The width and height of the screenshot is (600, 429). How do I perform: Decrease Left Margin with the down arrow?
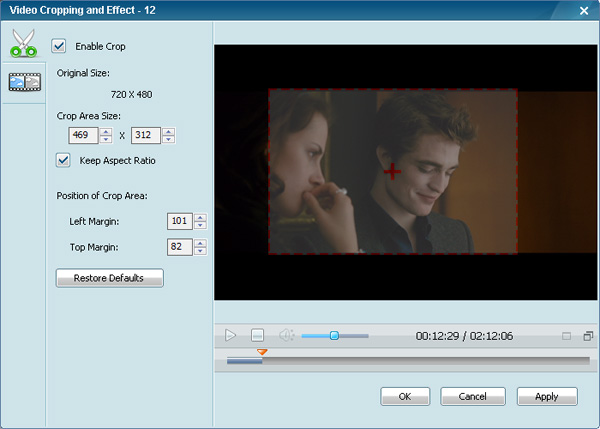200,225
